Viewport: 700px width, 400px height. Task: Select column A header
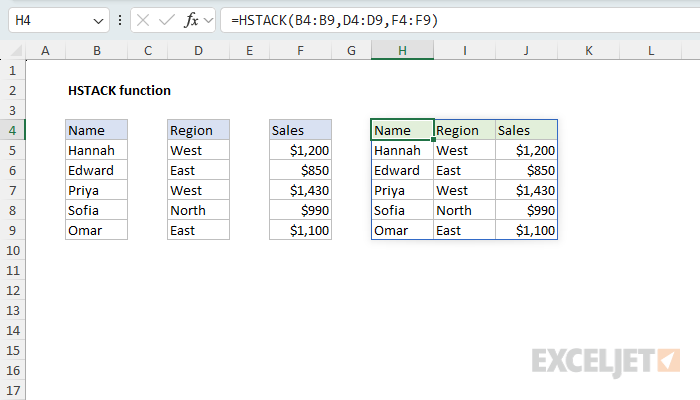click(x=45, y=50)
